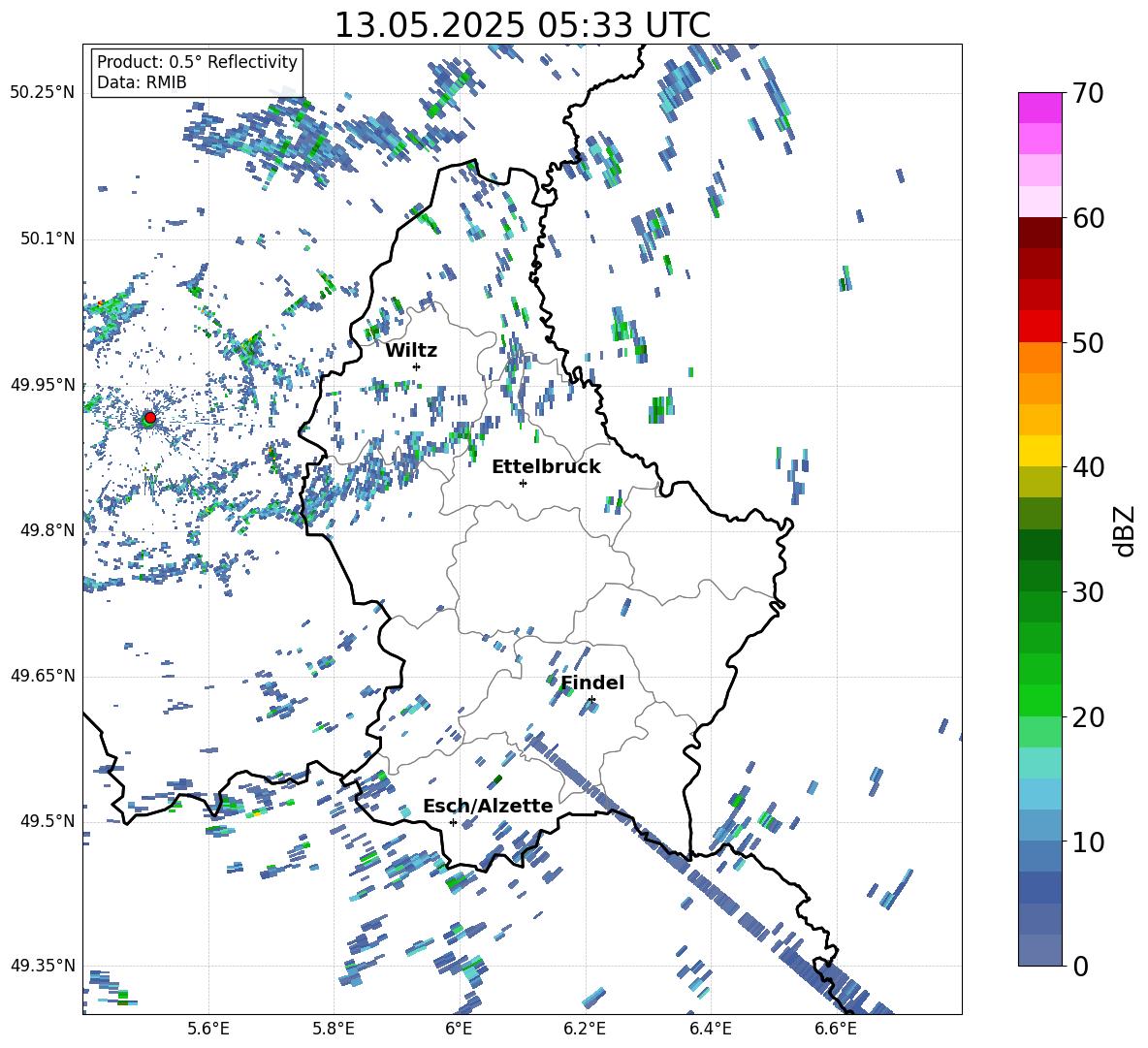
Task: Click the 49.95°N latitude label
Action: coord(43,384)
